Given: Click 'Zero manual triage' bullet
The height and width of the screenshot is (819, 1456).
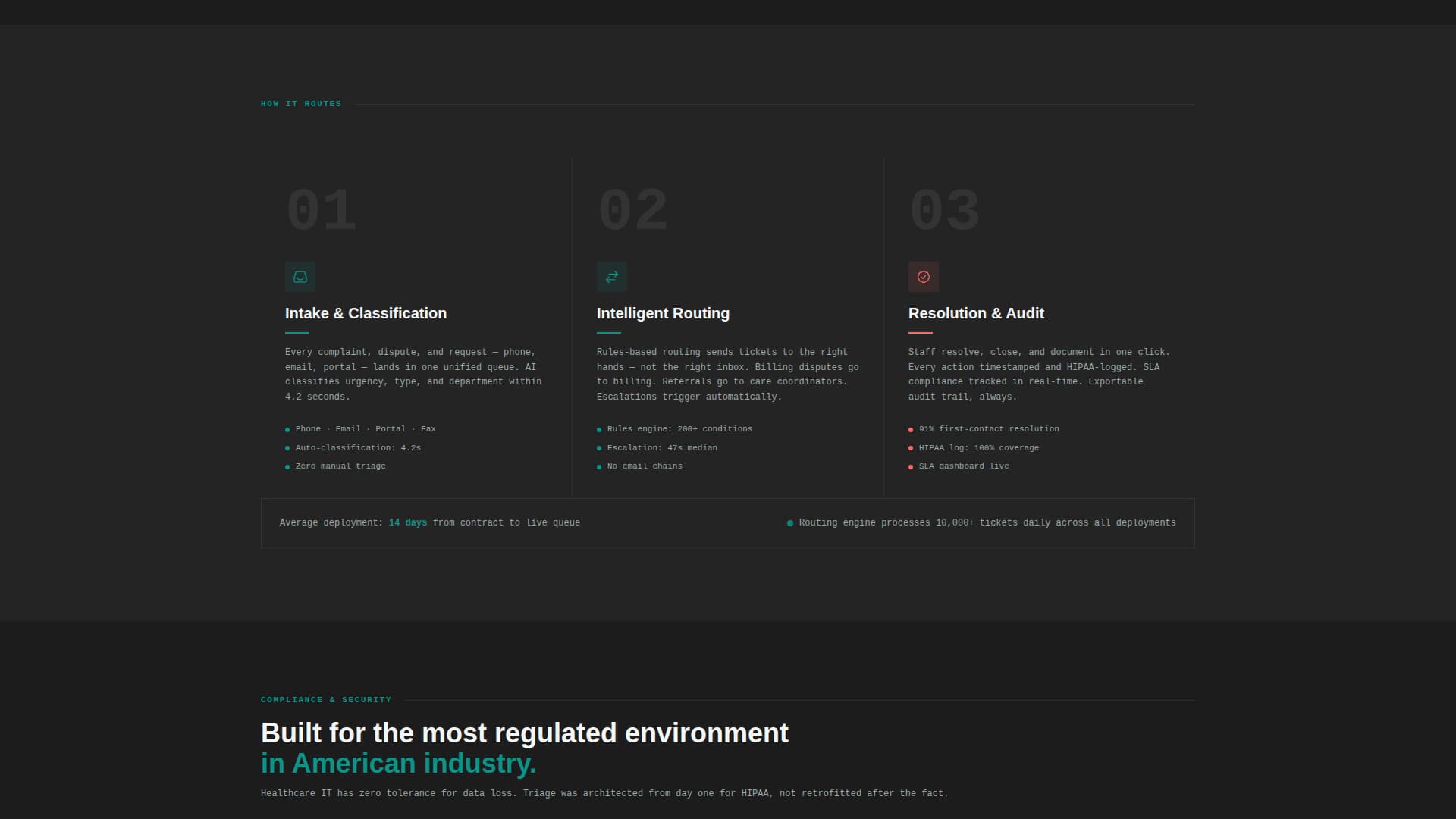Looking at the screenshot, I should tap(335, 466).
